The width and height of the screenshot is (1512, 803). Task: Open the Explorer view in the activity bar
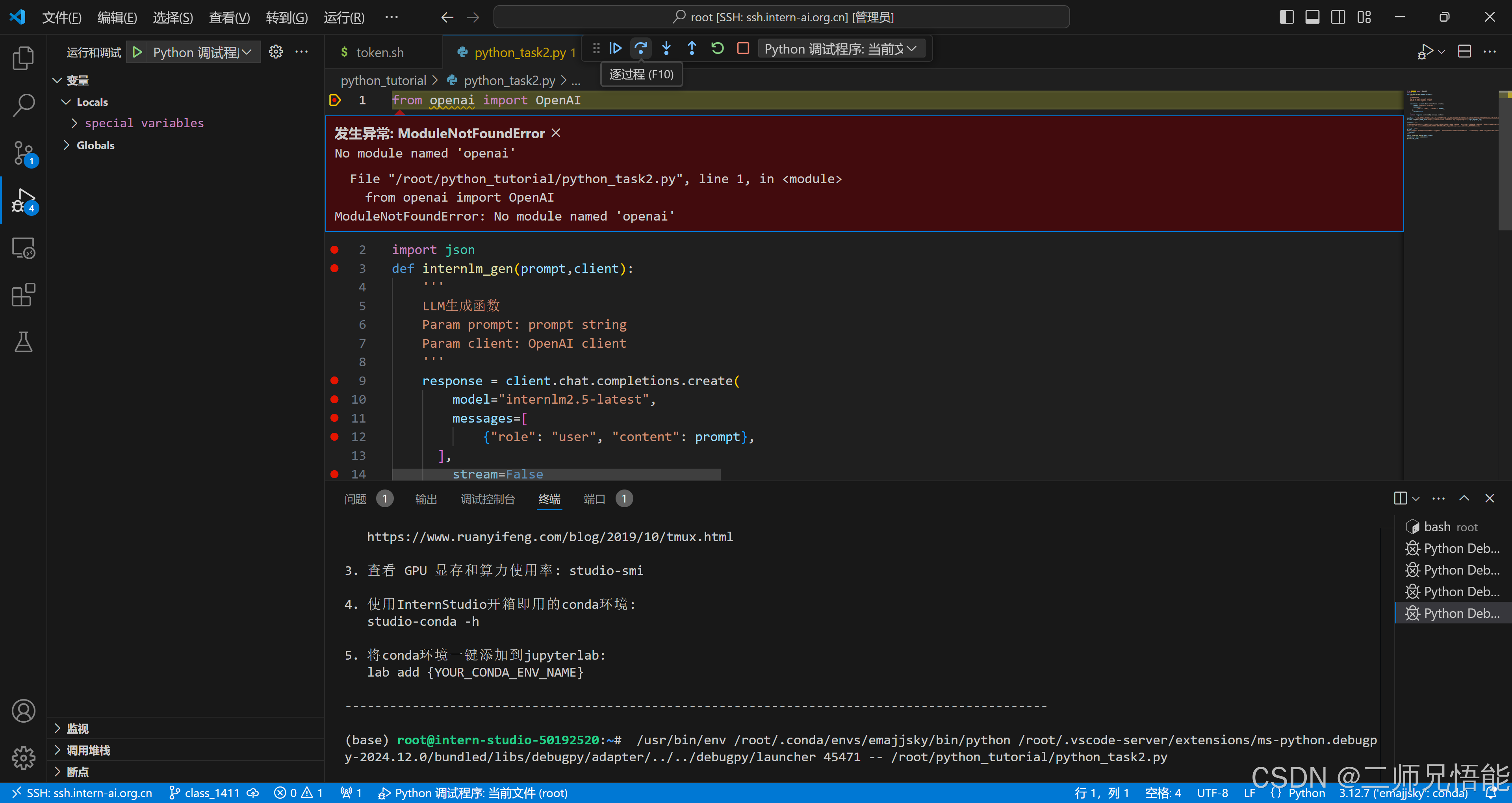click(x=24, y=58)
